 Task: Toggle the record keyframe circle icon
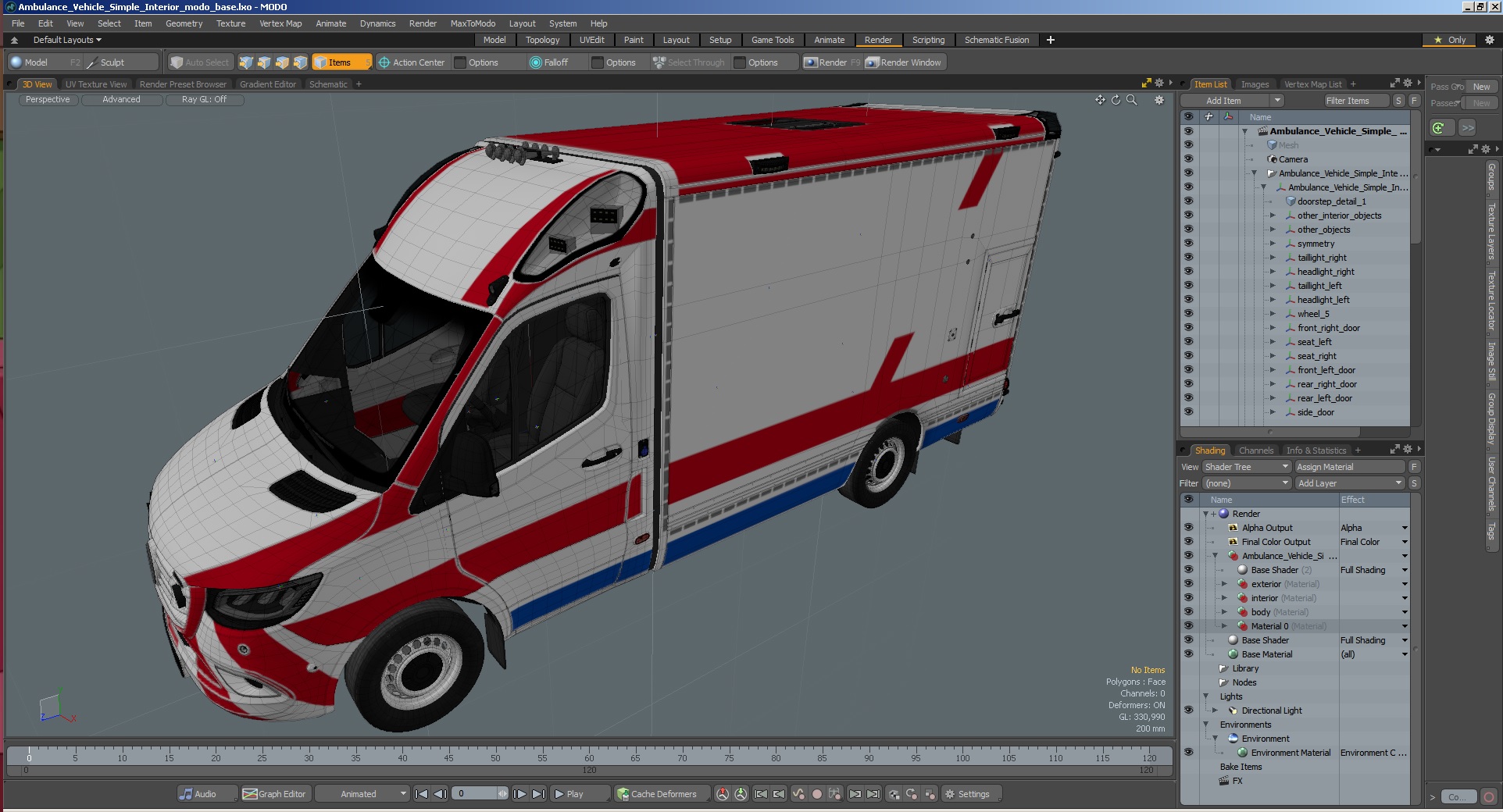[816, 794]
